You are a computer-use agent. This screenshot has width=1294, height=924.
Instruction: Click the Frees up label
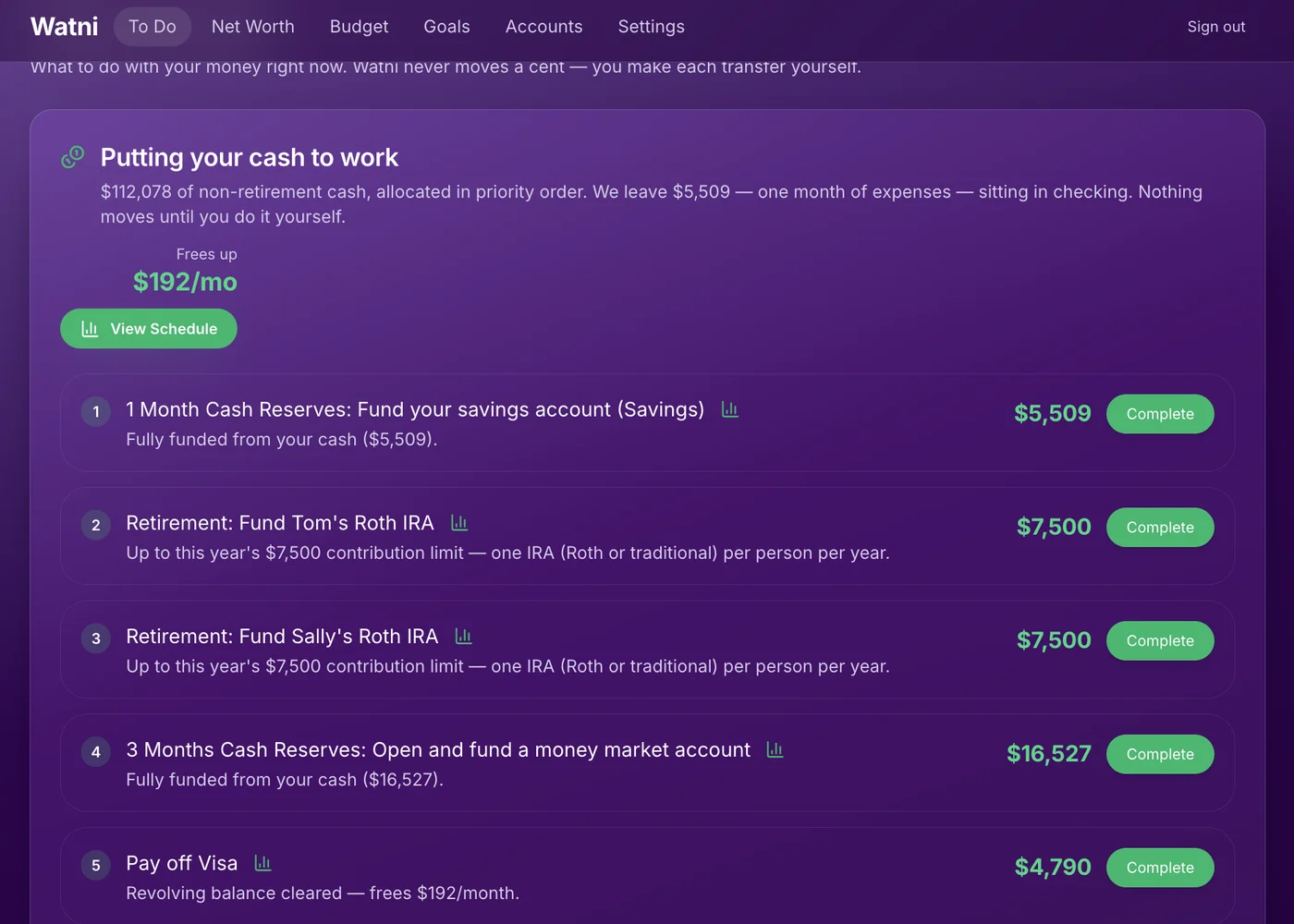(207, 254)
